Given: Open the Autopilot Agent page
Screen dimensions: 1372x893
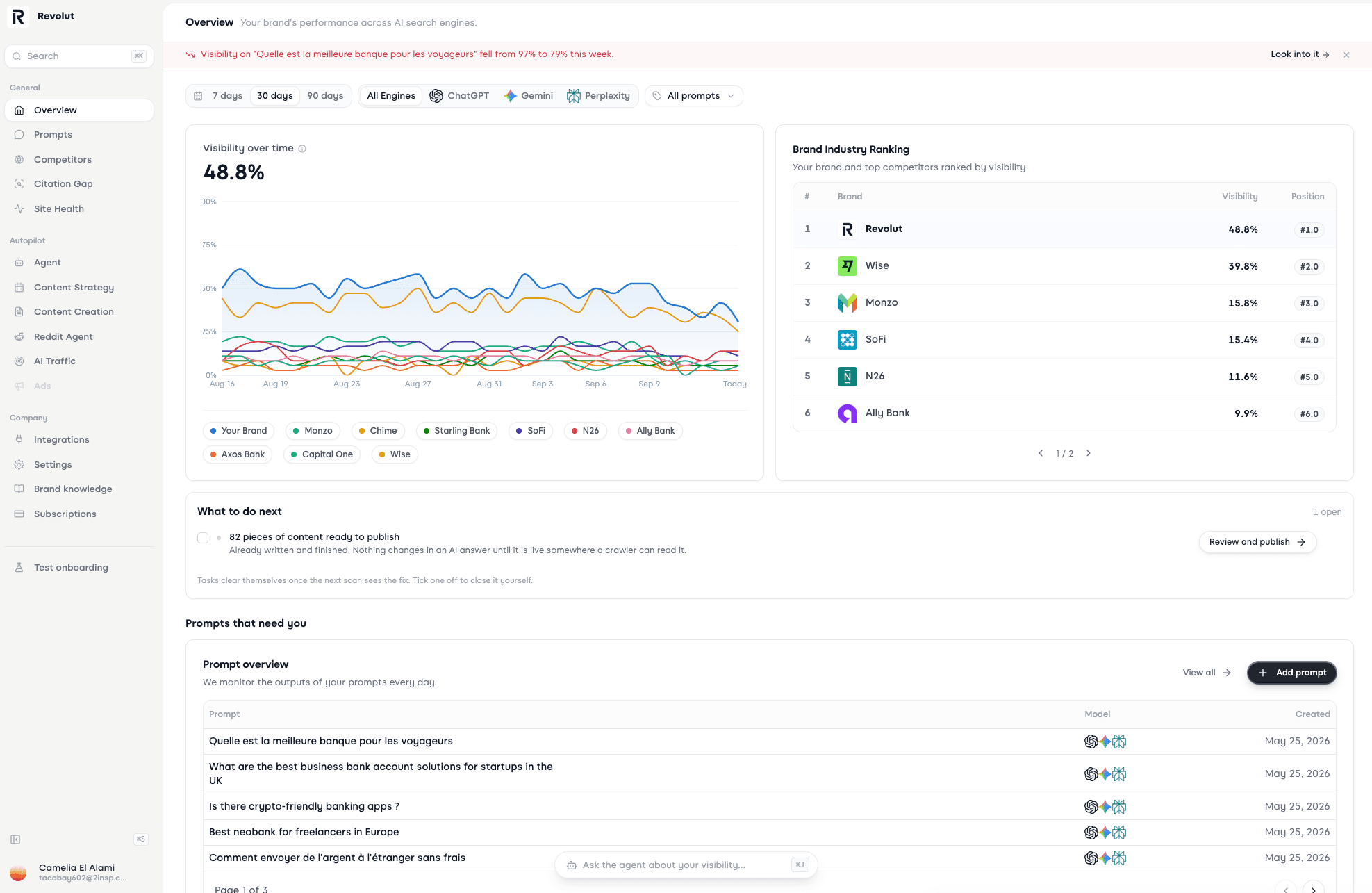Looking at the screenshot, I should pyautogui.click(x=79, y=263).
